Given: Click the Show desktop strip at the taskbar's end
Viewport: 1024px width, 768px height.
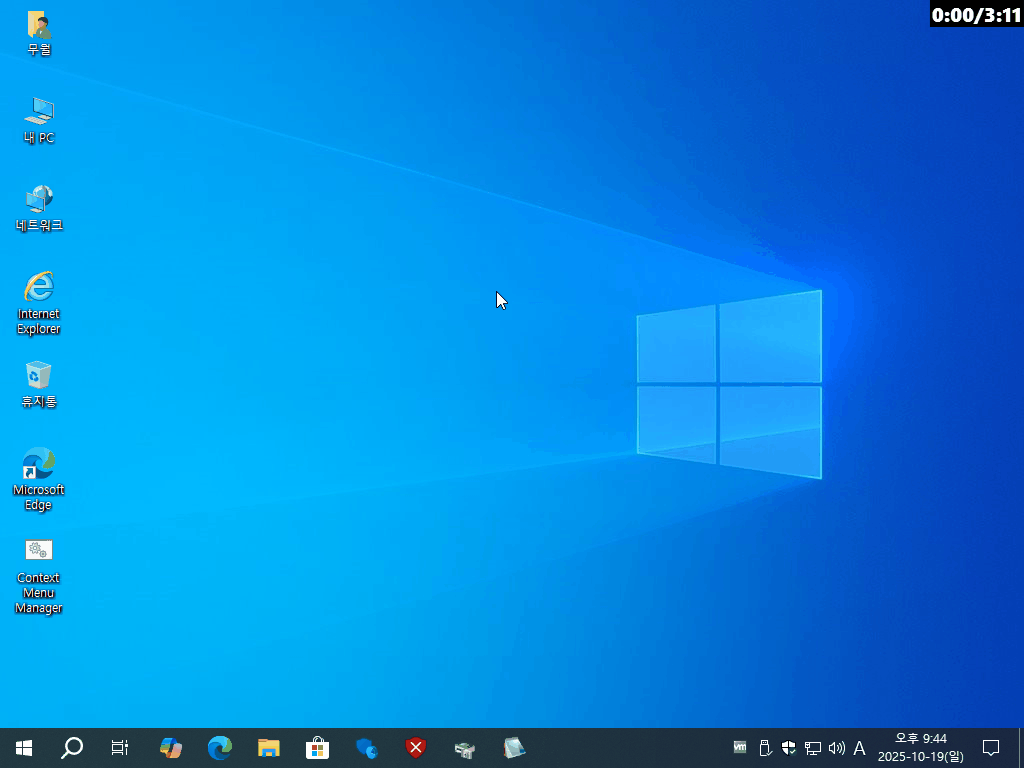Looking at the screenshot, I should pyautogui.click(x=1021, y=748).
